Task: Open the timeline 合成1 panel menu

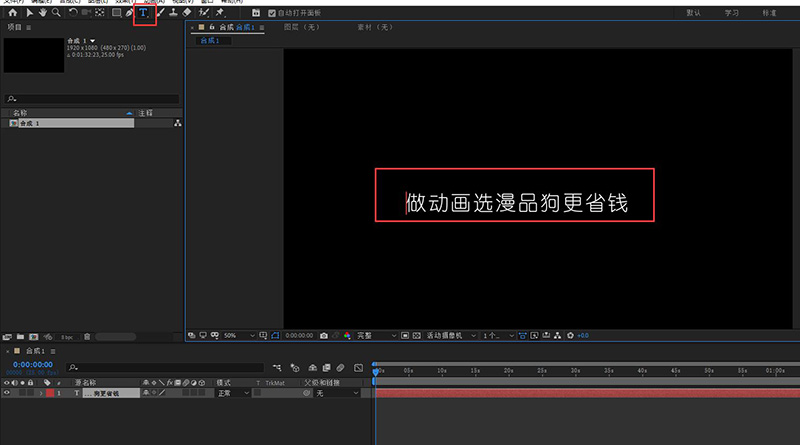Action: (x=53, y=351)
